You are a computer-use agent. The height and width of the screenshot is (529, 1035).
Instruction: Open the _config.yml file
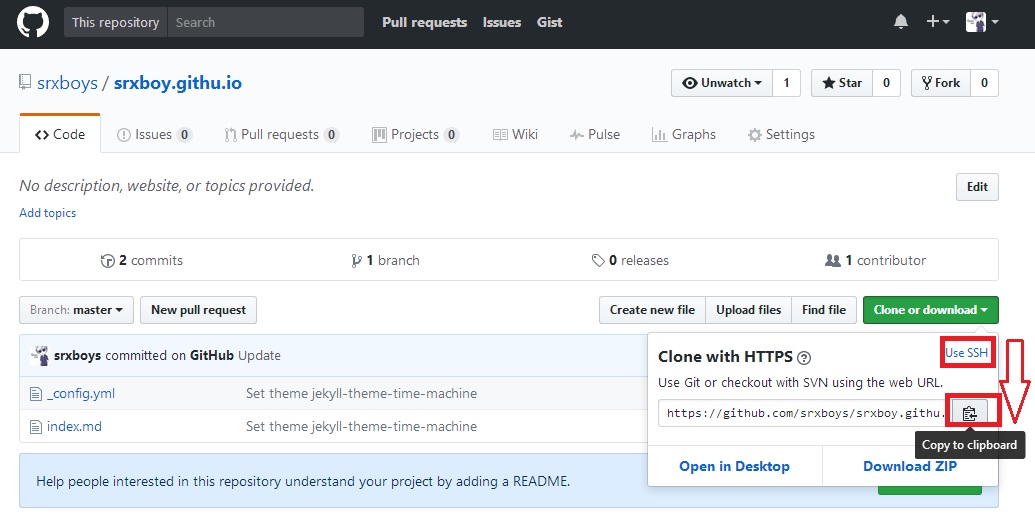pyautogui.click(x=81, y=394)
